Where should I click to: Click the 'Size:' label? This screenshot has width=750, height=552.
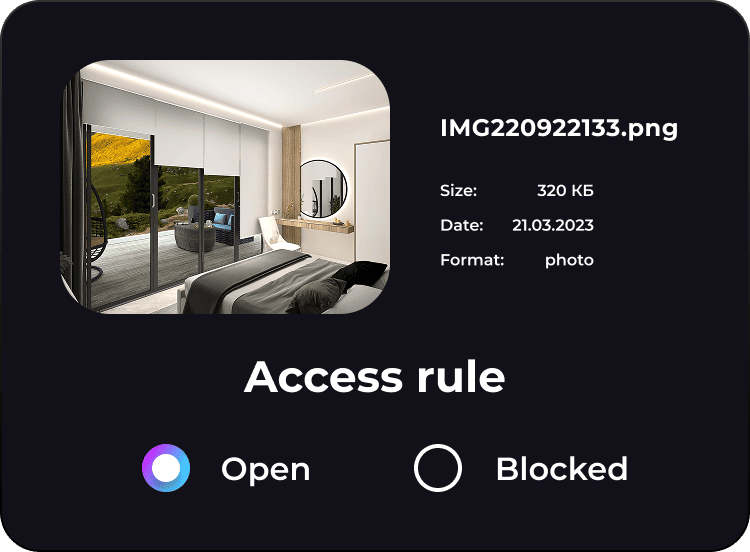coord(458,190)
